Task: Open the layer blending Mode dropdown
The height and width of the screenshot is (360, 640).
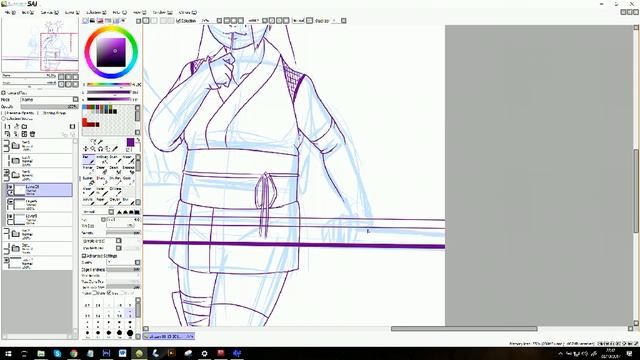Action: tap(49, 99)
